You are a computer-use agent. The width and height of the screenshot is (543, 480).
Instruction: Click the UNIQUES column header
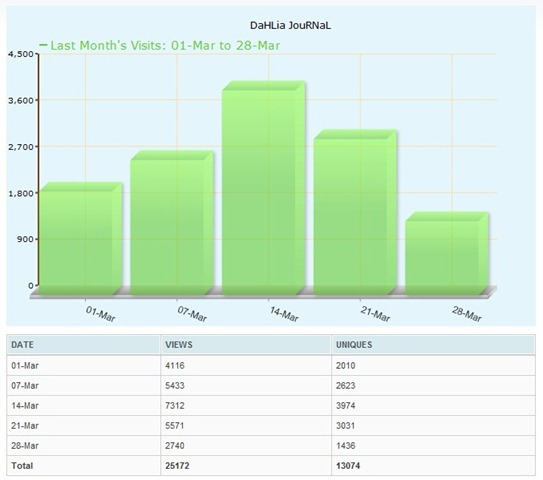[354, 345]
